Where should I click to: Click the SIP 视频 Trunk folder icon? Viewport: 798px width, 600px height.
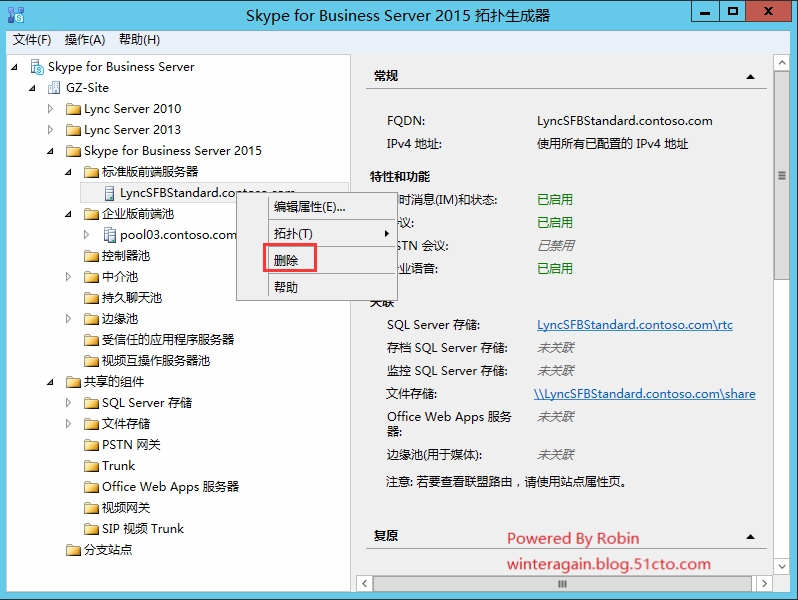pos(92,529)
